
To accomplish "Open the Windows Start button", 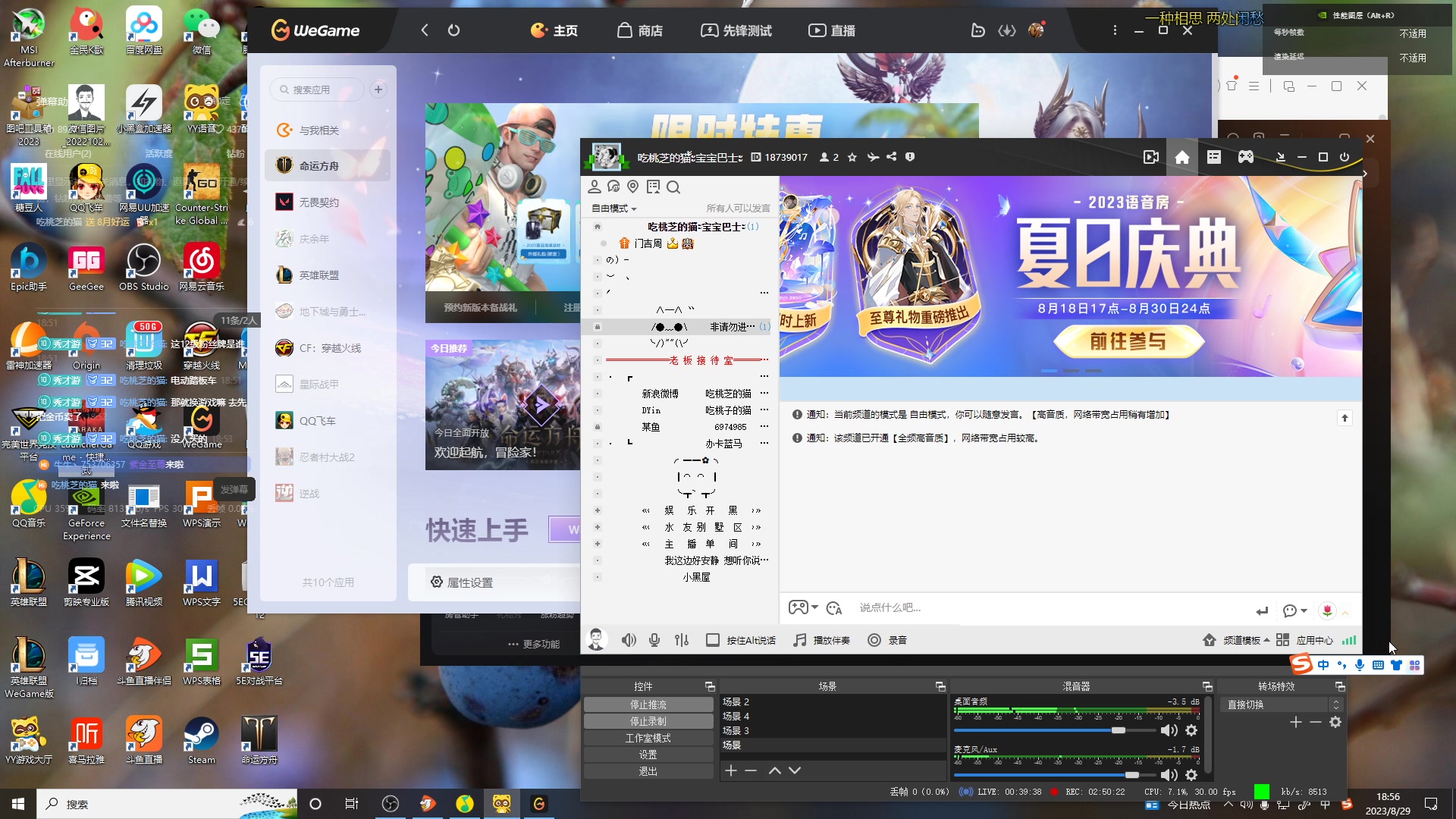I will coord(18,804).
